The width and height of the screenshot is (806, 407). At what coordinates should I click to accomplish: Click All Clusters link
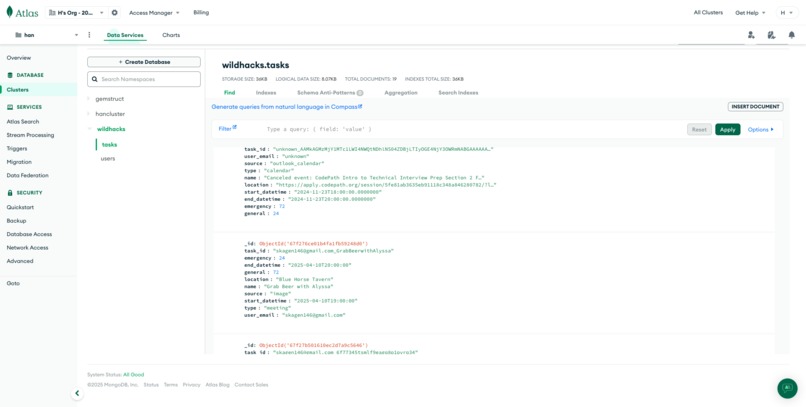708,12
